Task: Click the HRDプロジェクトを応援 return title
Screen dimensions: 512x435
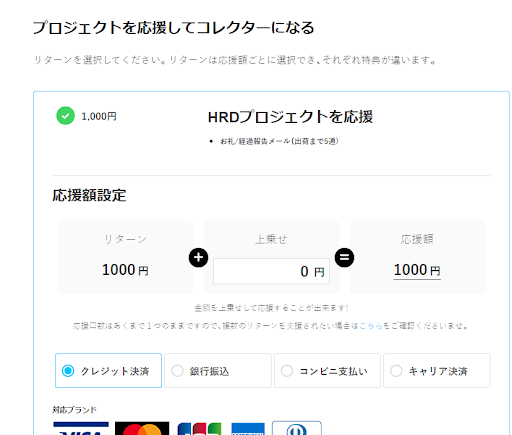Action: 290,117
